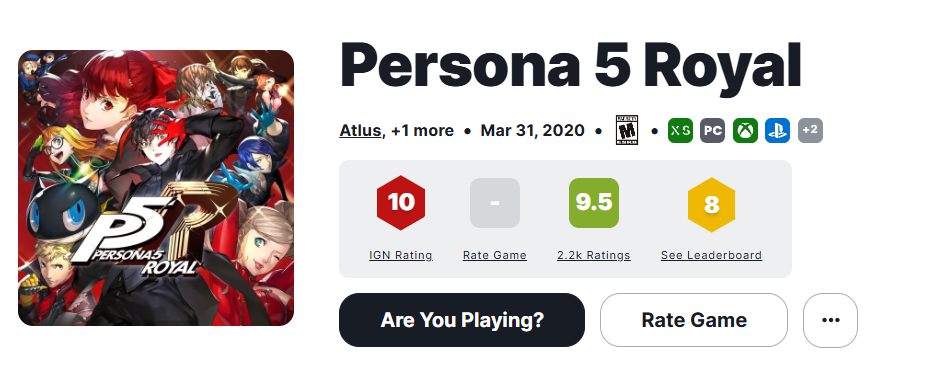
Task: Click the gray dash rate game box
Action: pyautogui.click(x=495, y=203)
